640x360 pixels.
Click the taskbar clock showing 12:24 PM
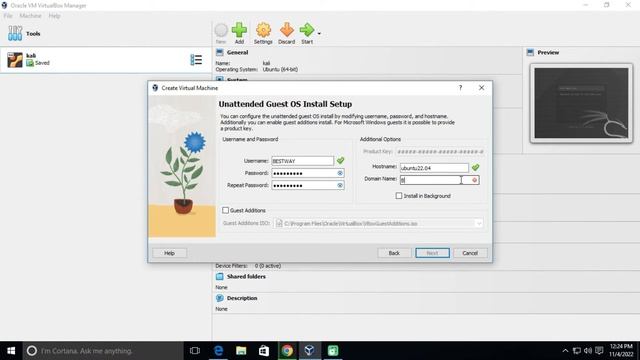pos(622,351)
